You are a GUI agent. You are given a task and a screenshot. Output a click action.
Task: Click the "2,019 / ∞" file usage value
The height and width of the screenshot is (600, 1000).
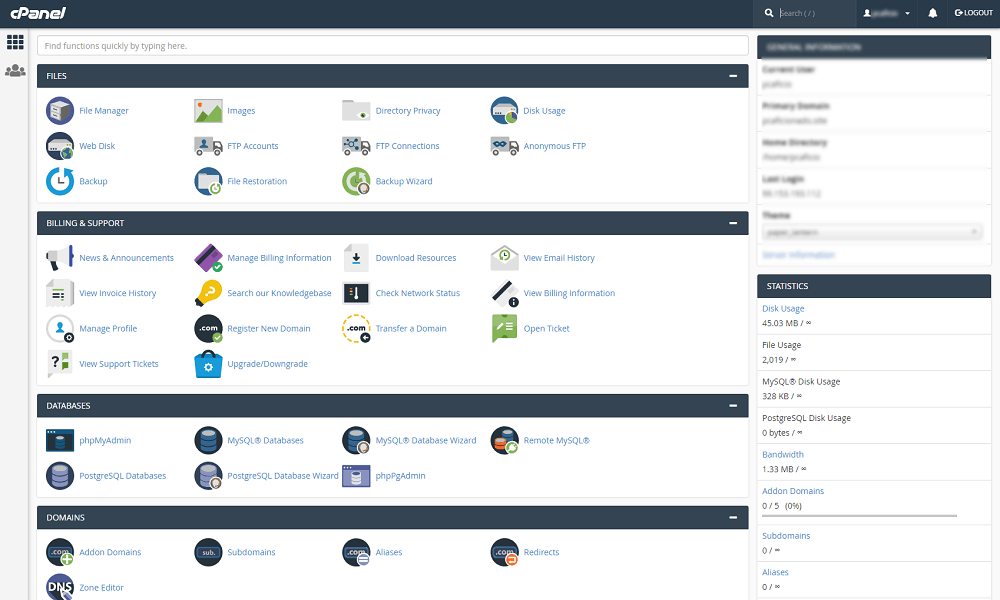click(x=779, y=360)
